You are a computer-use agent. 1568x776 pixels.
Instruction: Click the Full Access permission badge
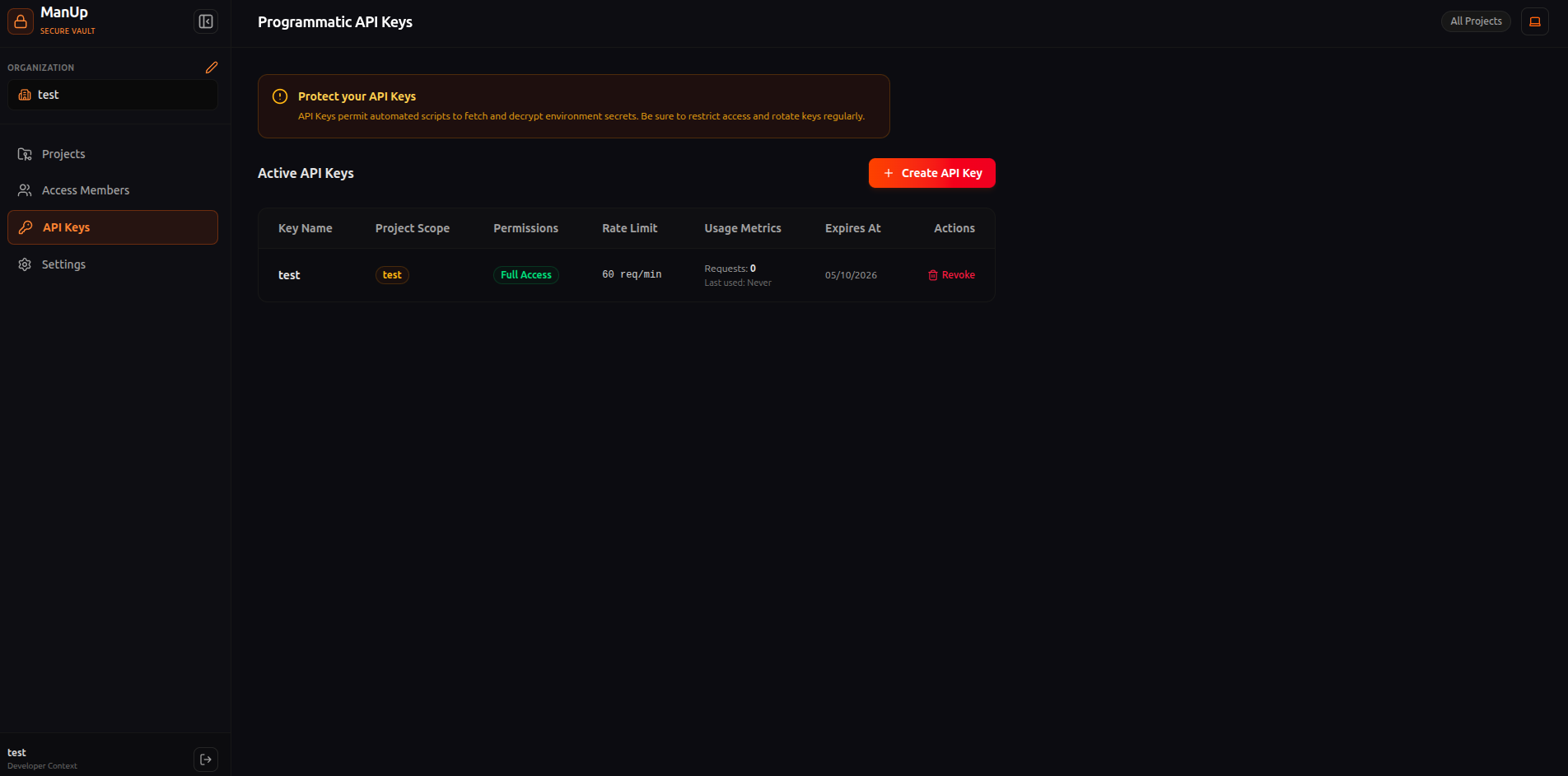[x=526, y=275]
